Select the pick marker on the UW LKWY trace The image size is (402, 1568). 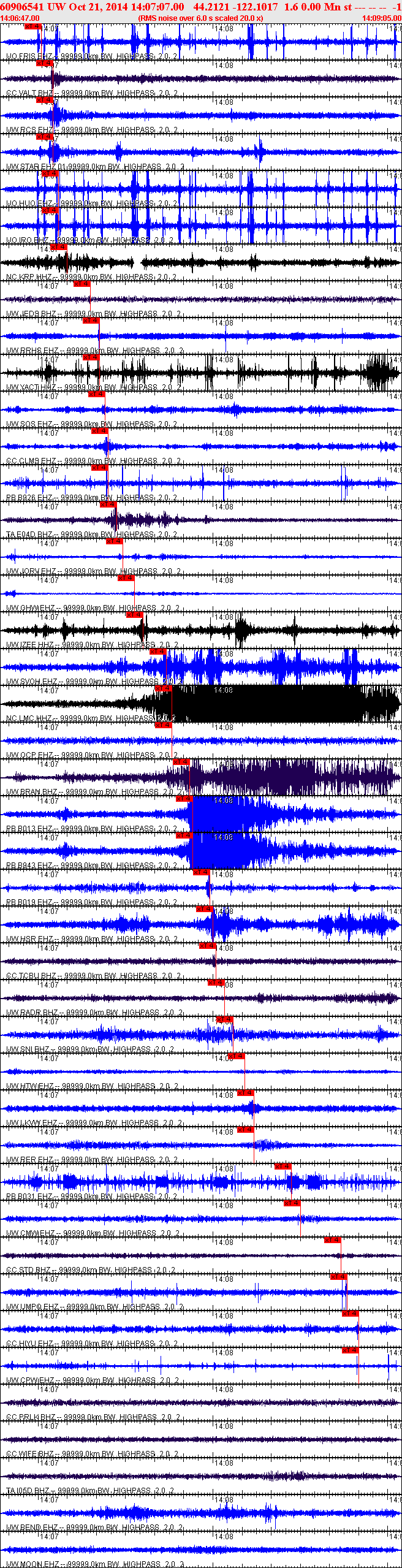point(246,1093)
